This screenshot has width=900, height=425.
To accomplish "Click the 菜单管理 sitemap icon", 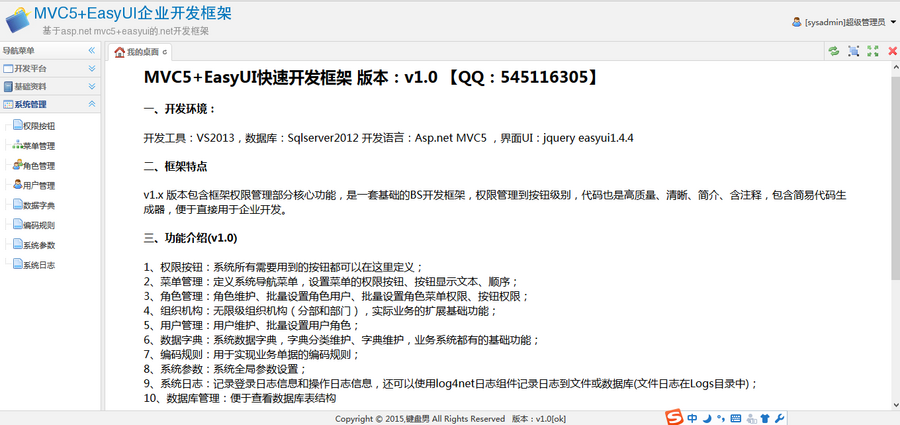I will pyautogui.click(x=17, y=145).
